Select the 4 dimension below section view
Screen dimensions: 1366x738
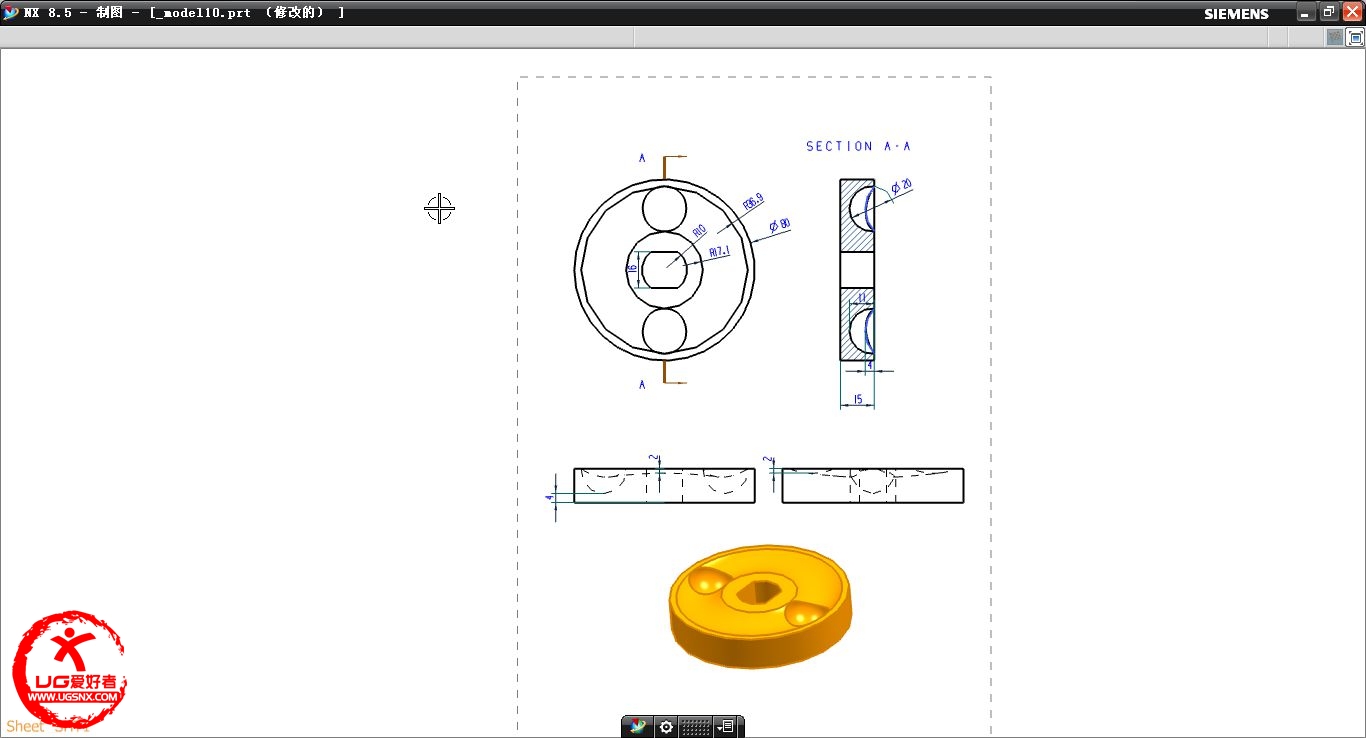pyautogui.click(x=869, y=365)
